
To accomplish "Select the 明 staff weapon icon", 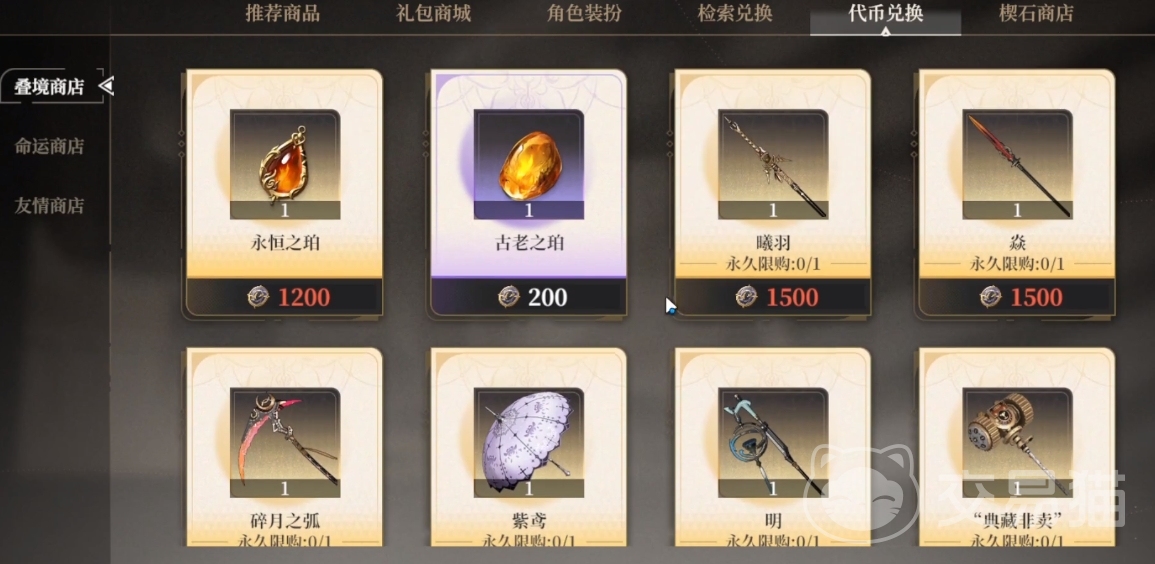I will pyautogui.click(x=773, y=443).
